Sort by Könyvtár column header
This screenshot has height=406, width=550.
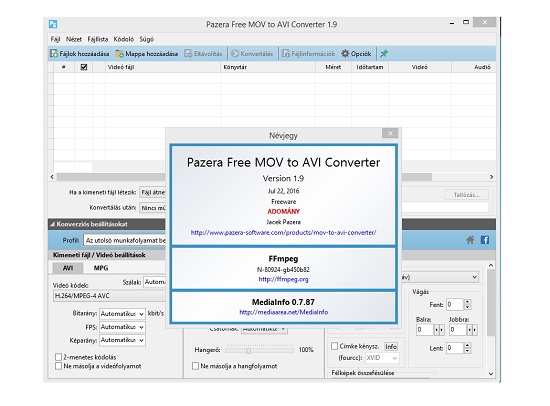268,67
